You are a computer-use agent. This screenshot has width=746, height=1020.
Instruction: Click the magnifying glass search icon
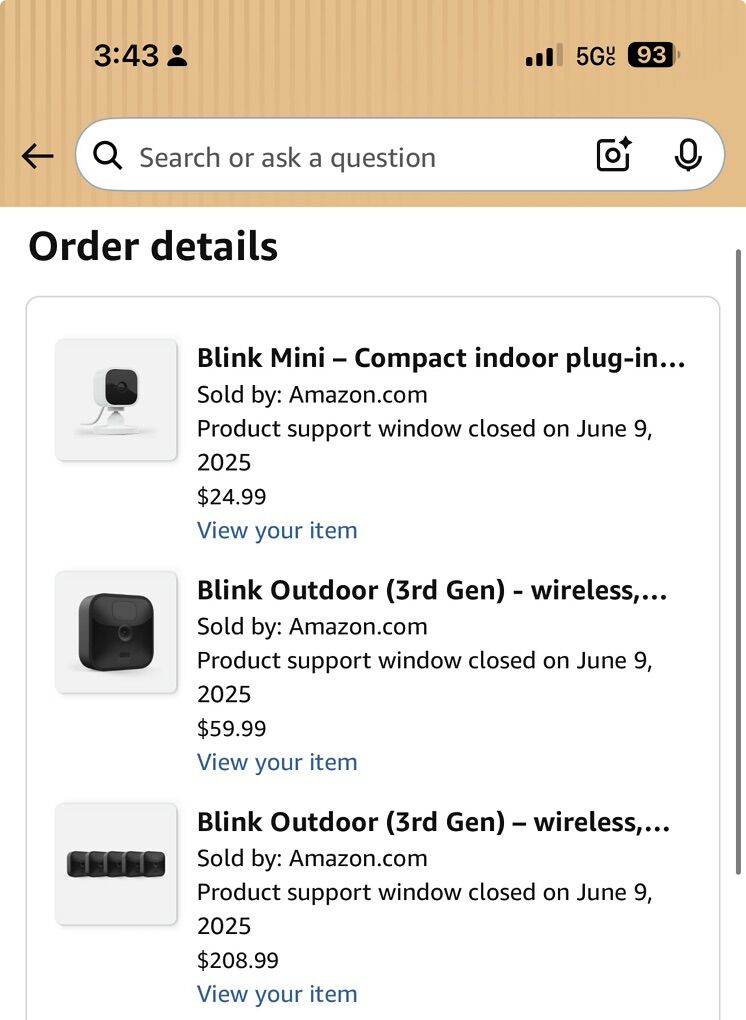point(107,156)
